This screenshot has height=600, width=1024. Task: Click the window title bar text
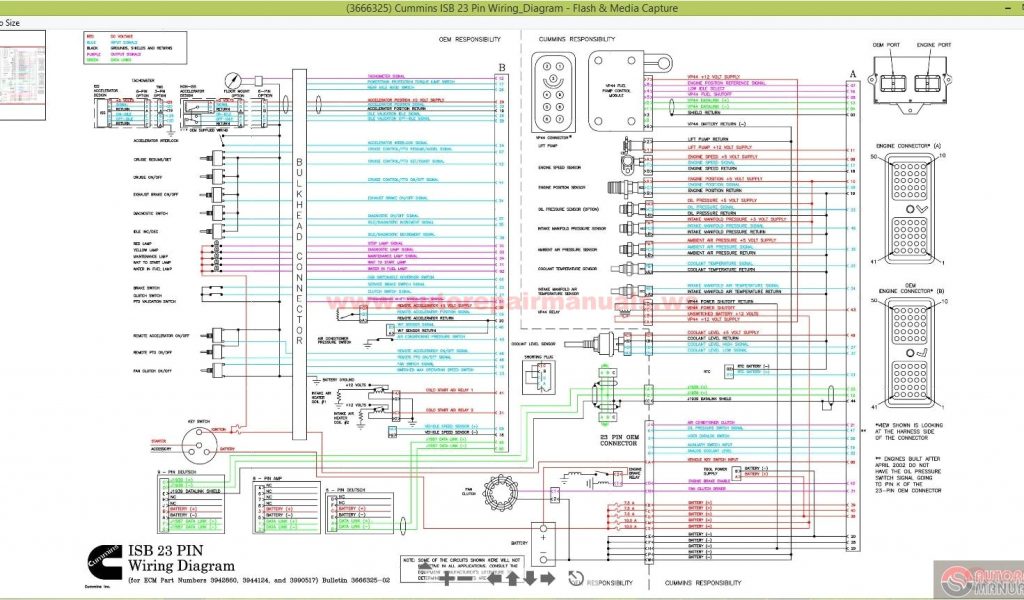[x=511, y=8]
